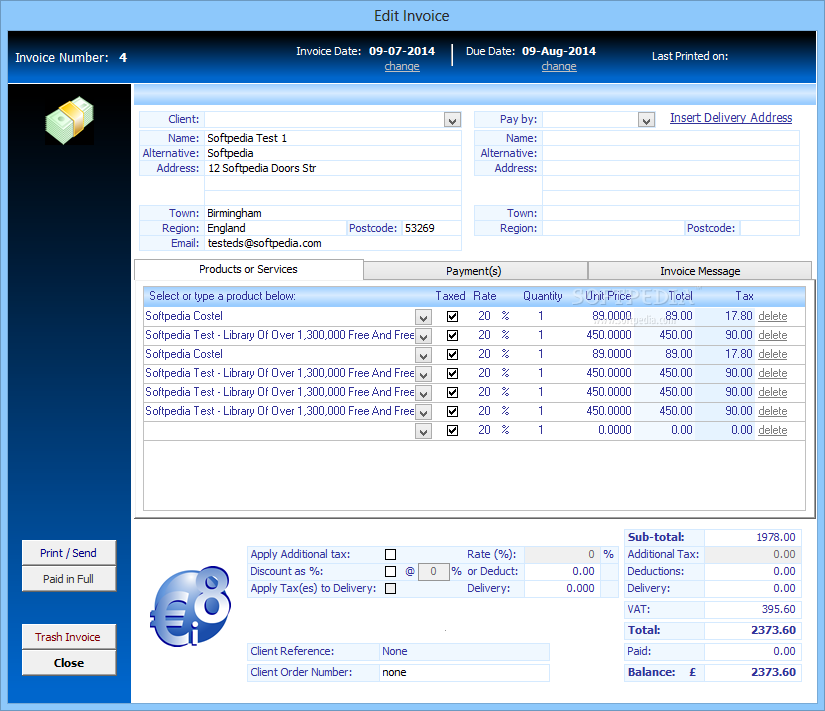Close the Edit Invoice dialog with Close button
The width and height of the screenshot is (825, 711).
[x=69, y=663]
